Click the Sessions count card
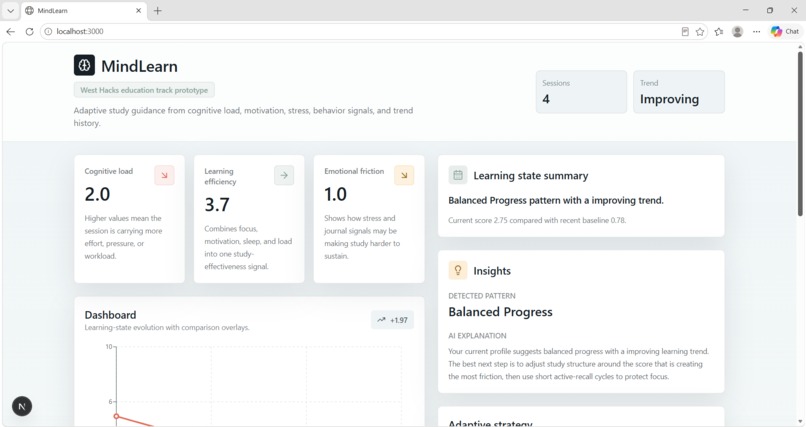The image size is (806, 427). pos(581,91)
